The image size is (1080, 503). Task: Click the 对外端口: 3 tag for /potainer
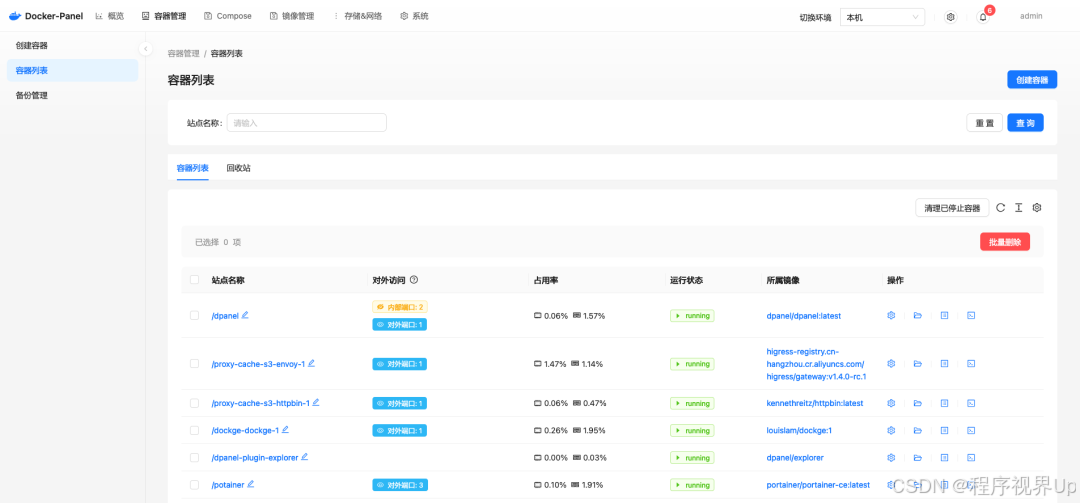coord(399,485)
